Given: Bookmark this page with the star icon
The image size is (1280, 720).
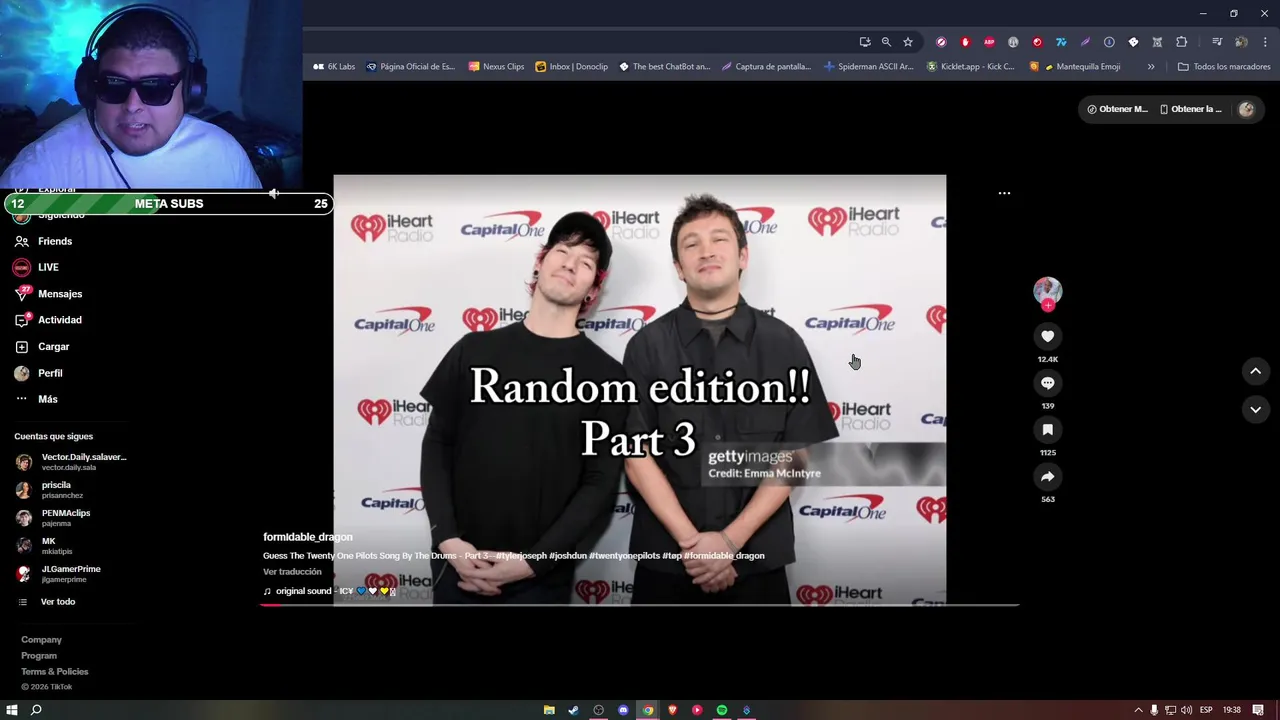Looking at the screenshot, I should [x=908, y=42].
